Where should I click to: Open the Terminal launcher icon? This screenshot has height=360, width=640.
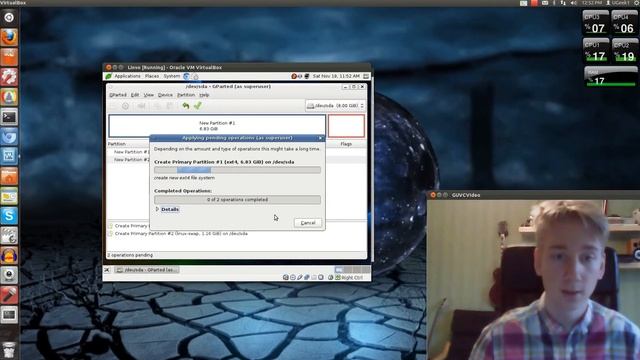point(9,117)
